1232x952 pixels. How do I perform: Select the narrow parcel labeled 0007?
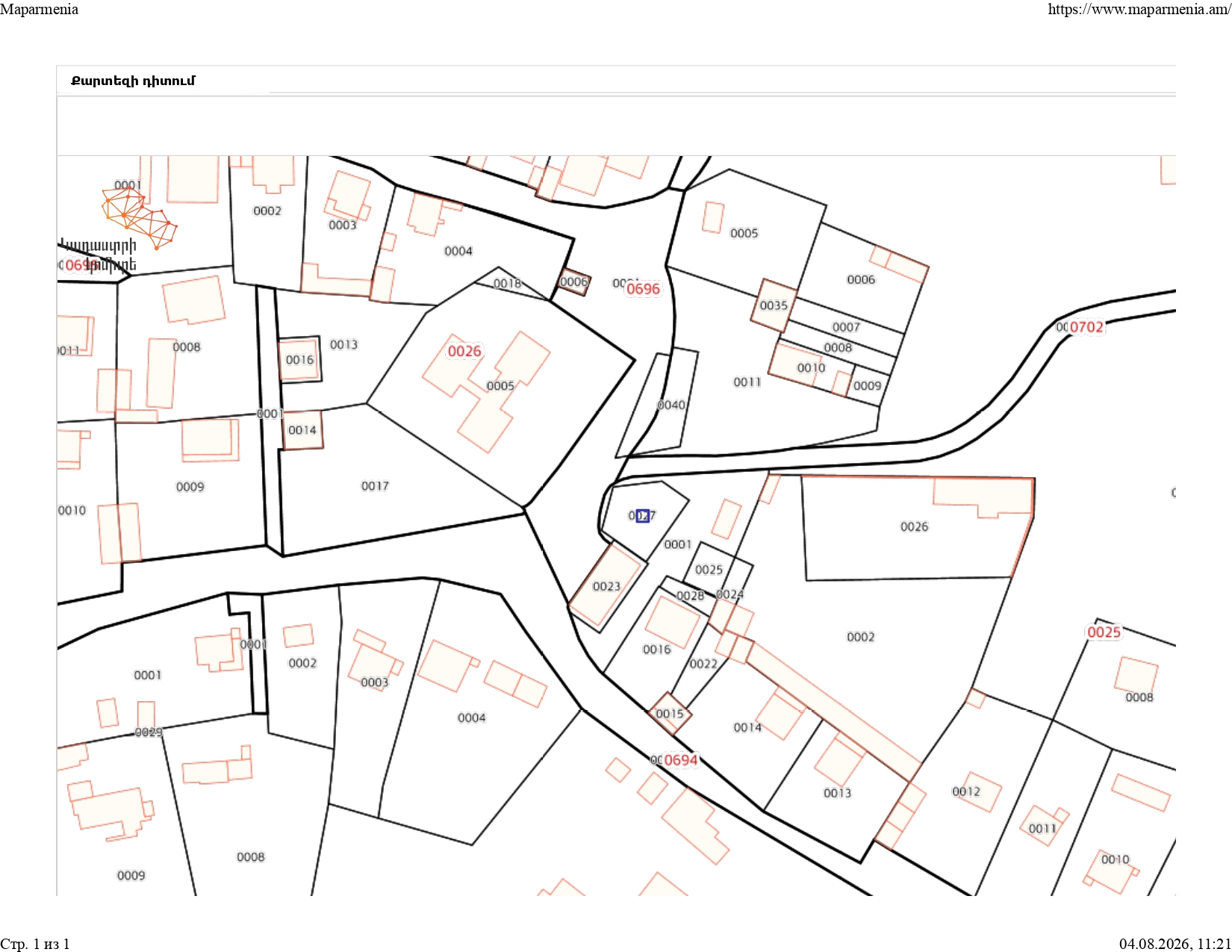(x=846, y=327)
